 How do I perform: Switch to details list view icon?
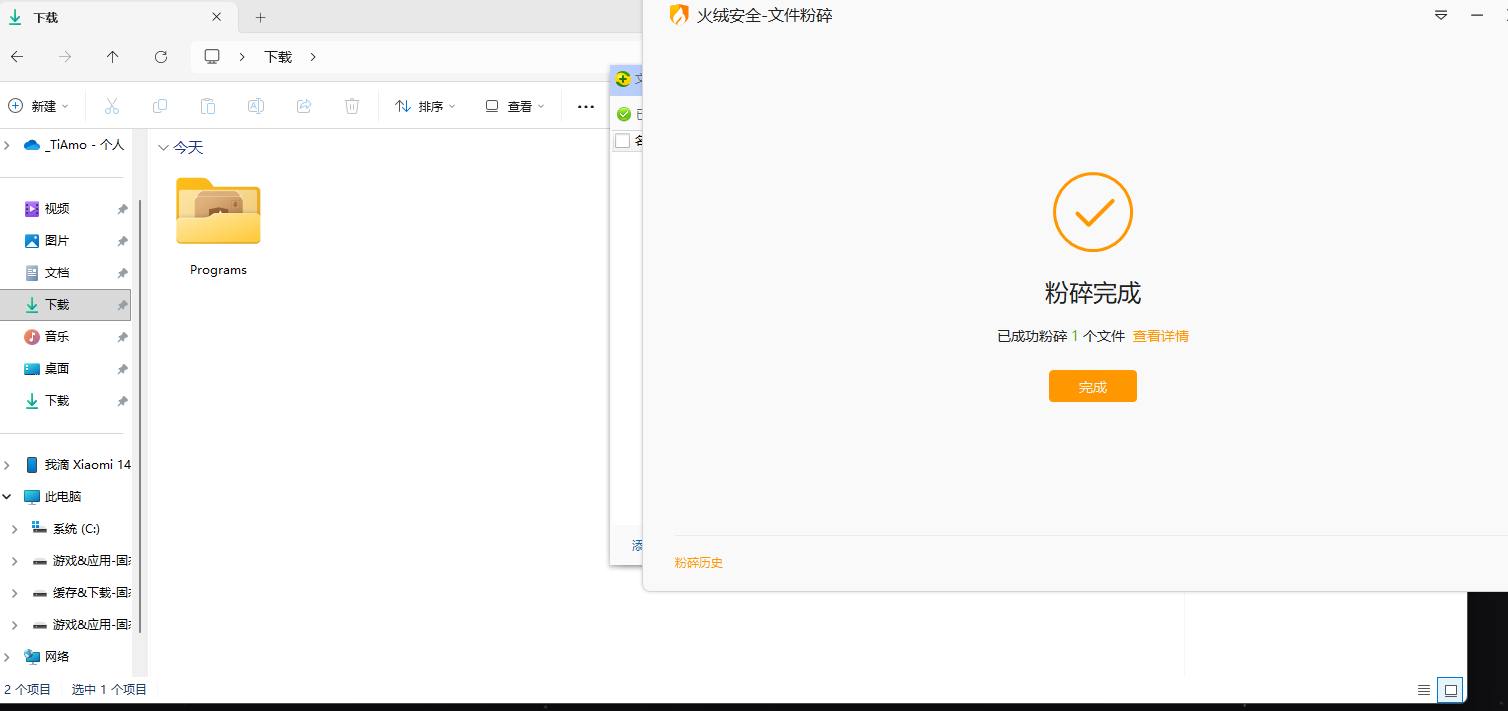pyautogui.click(x=1424, y=690)
